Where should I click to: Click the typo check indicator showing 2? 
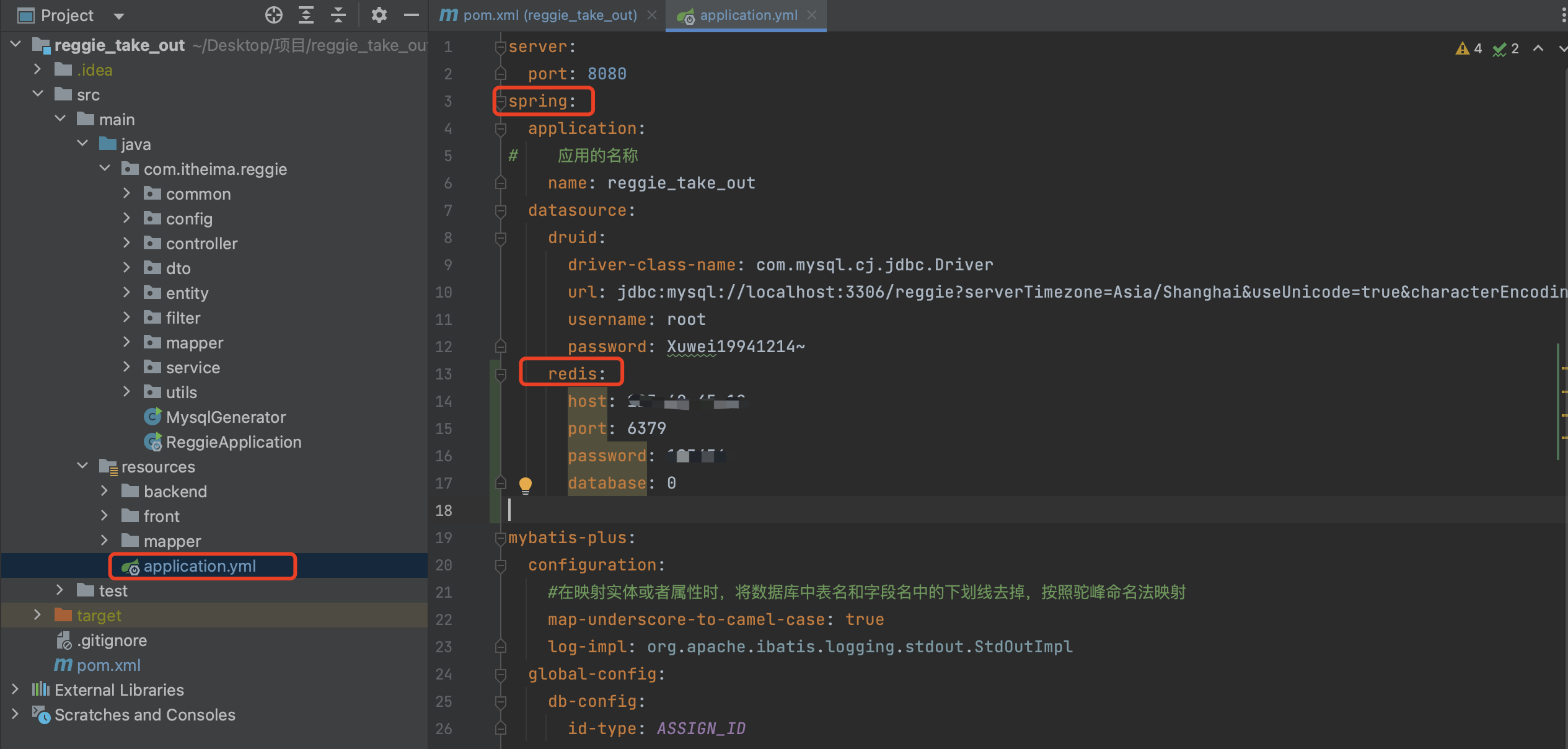click(x=1505, y=48)
